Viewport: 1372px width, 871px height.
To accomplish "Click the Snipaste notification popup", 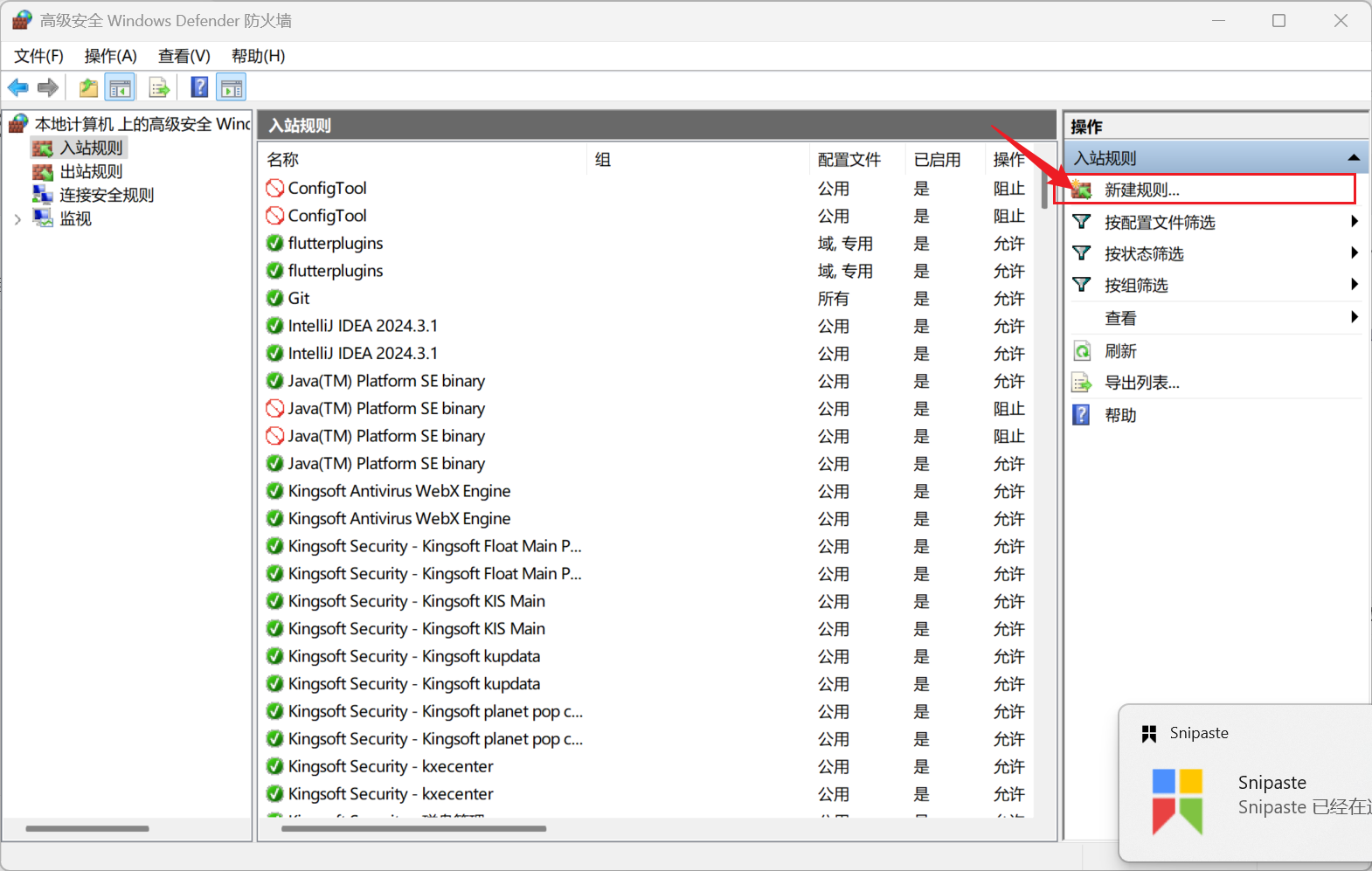I will tap(1245, 783).
